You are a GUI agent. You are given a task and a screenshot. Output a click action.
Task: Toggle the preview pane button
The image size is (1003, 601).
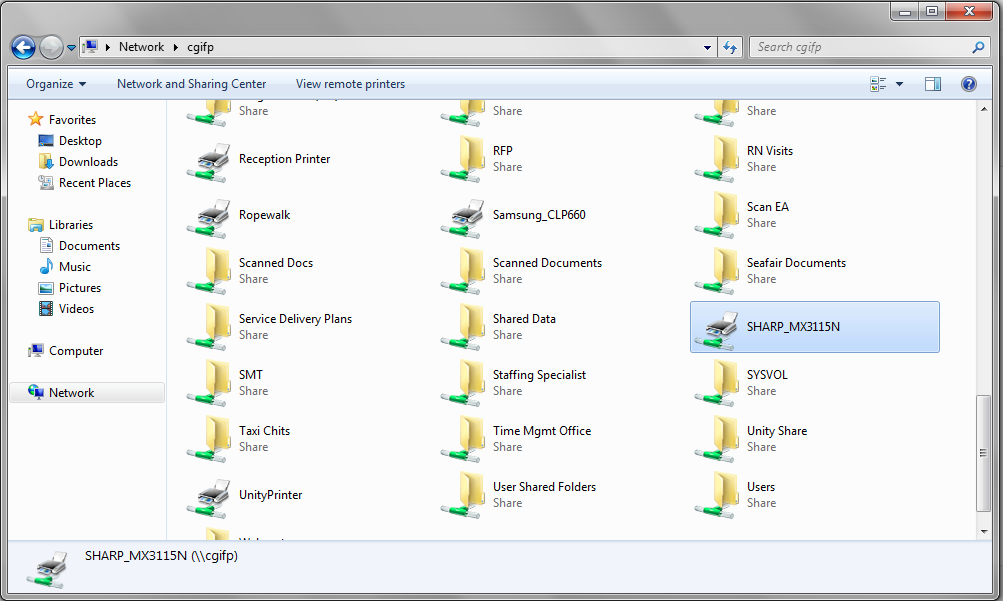[x=932, y=84]
